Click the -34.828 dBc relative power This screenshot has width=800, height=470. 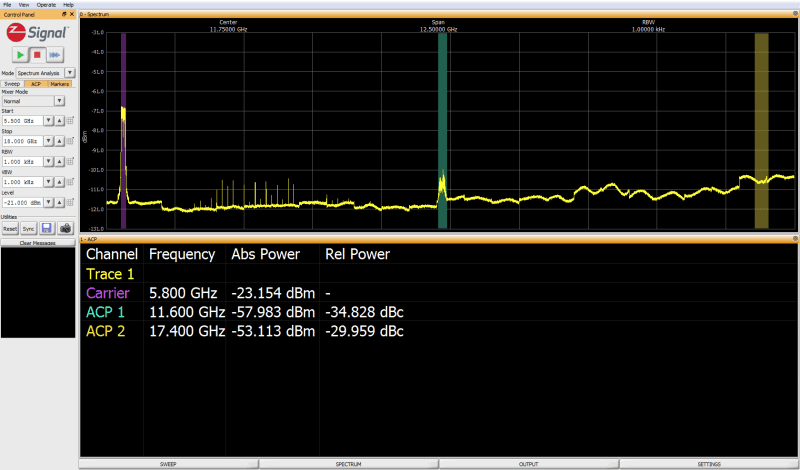[364, 312]
